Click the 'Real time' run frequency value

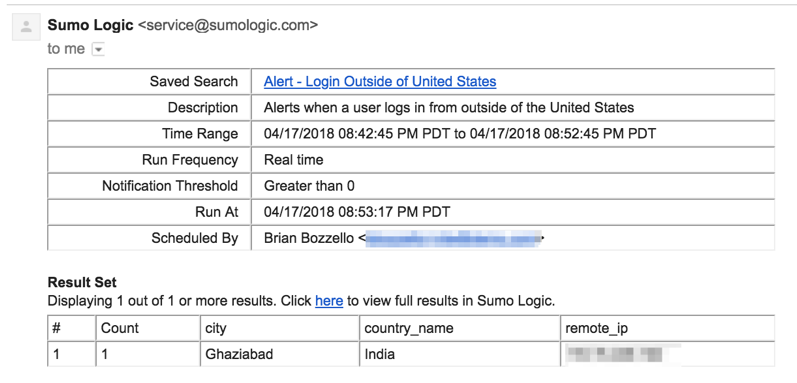(293, 160)
